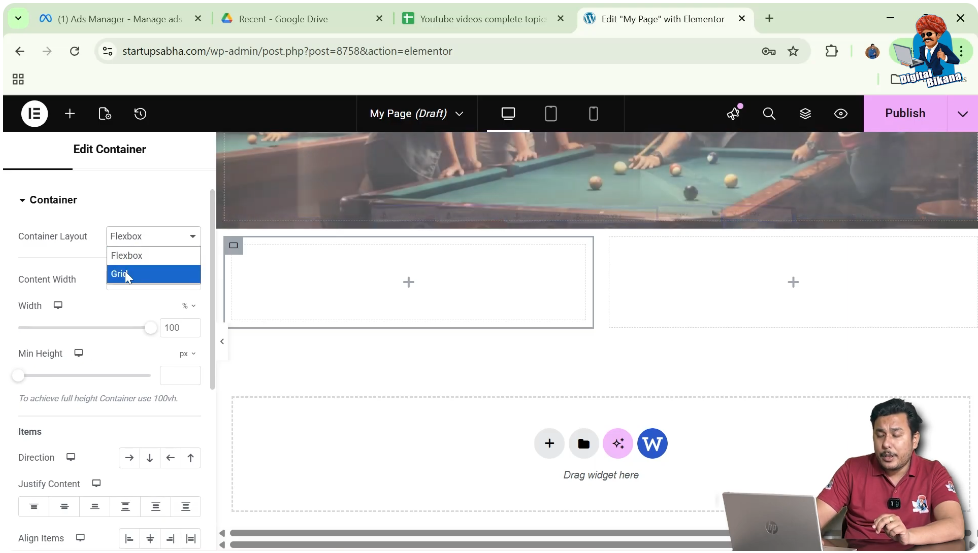Screen dimensions: 978x553
Task: Open the What's New megaphone icon
Action: (734, 113)
